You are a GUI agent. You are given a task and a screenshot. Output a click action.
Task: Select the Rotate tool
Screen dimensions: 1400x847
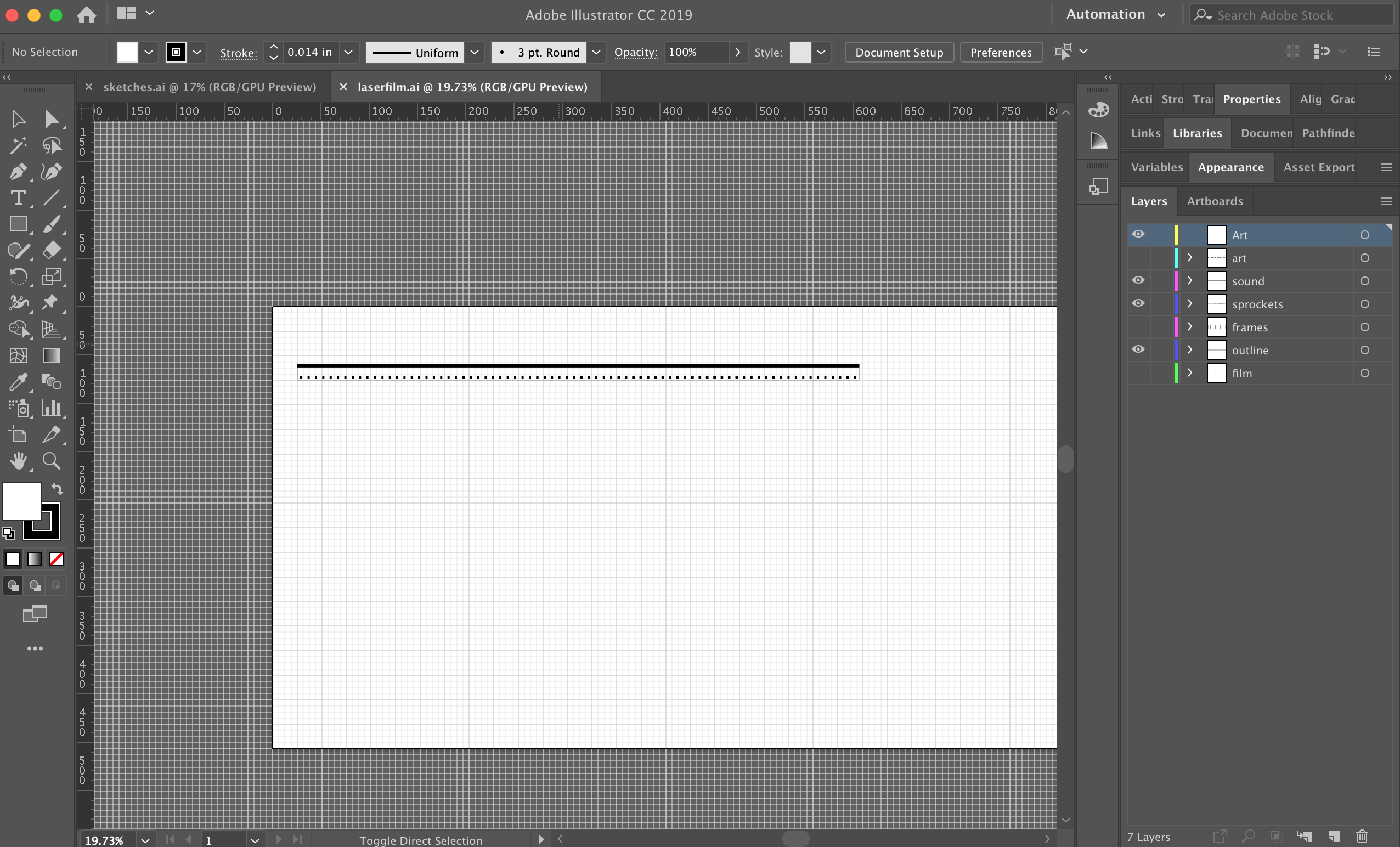click(18, 276)
